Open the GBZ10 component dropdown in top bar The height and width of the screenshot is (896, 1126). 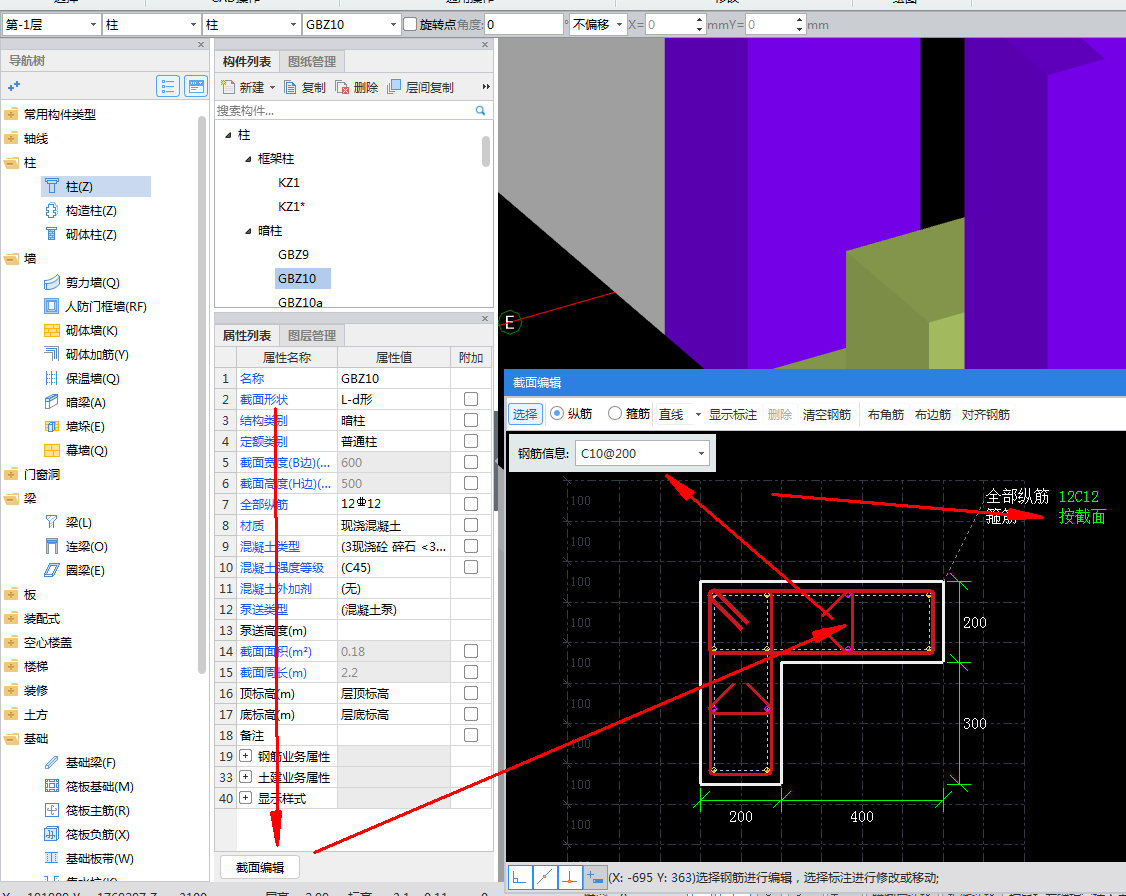(x=351, y=24)
